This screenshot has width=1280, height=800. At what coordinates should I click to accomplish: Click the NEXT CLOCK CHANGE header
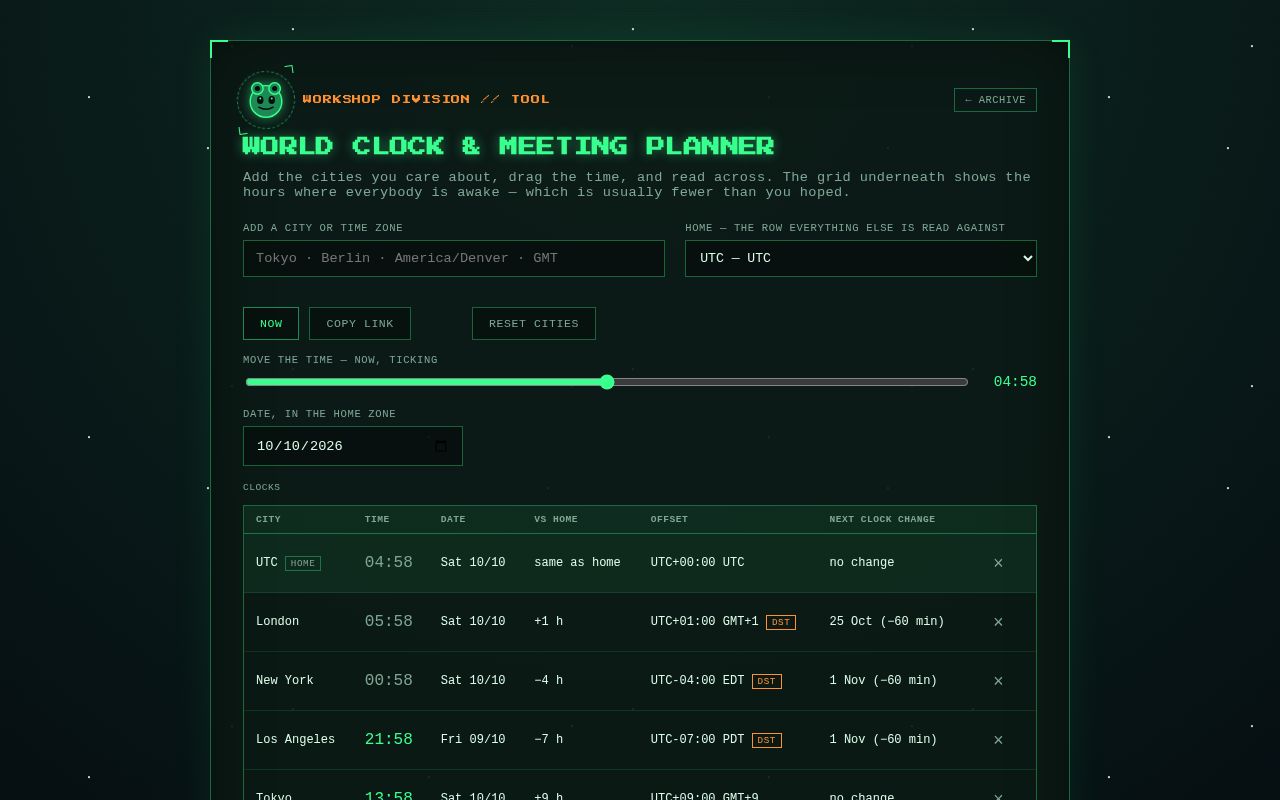pyautogui.click(x=882, y=519)
